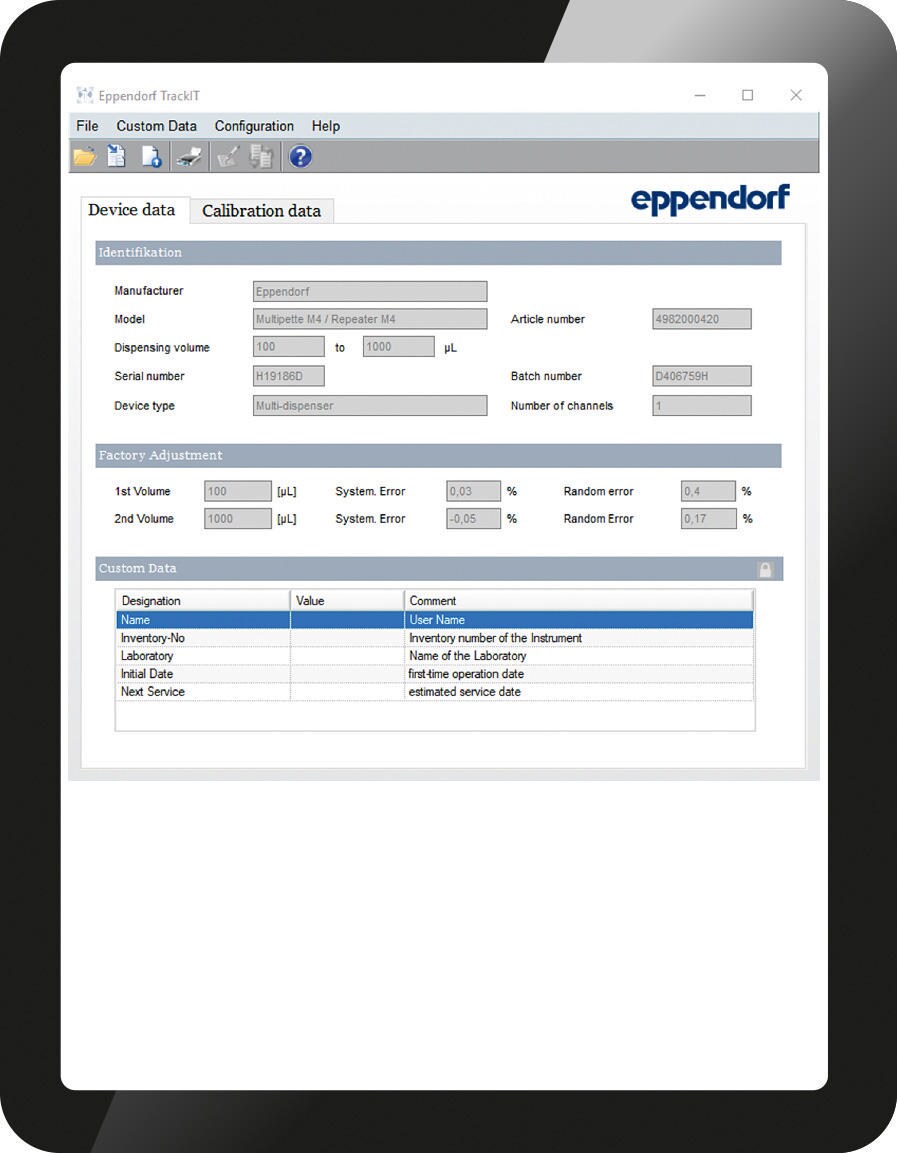Open the Help menu
The width and height of the screenshot is (897, 1153).
tap(326, 126)
